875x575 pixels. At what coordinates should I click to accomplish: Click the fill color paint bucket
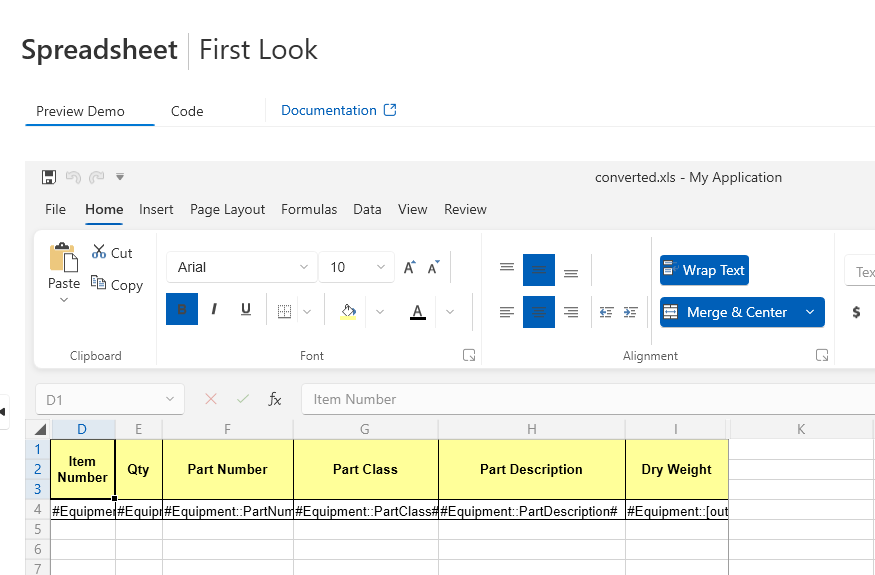pyautogui.click(x=348, y=312)
